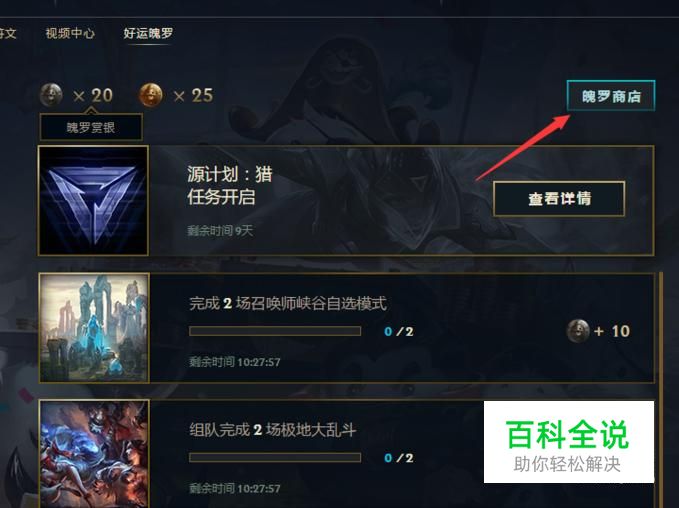Click the 完成2场召唤师峡谷自选模式 progress bar
Screen dimensions: 679x508
pyautogui.click(x=275, y=331)
